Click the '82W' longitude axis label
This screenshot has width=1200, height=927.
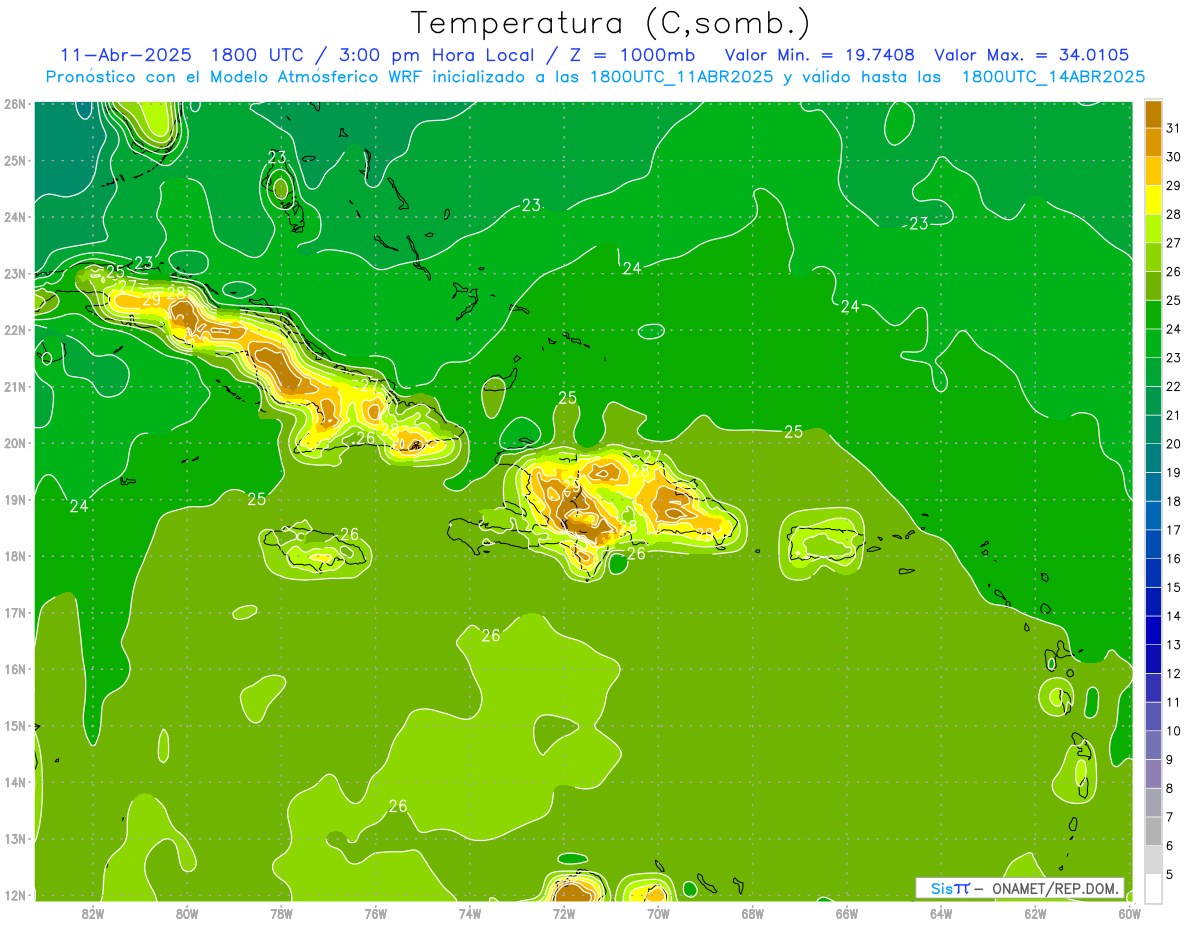pos(92,913)
